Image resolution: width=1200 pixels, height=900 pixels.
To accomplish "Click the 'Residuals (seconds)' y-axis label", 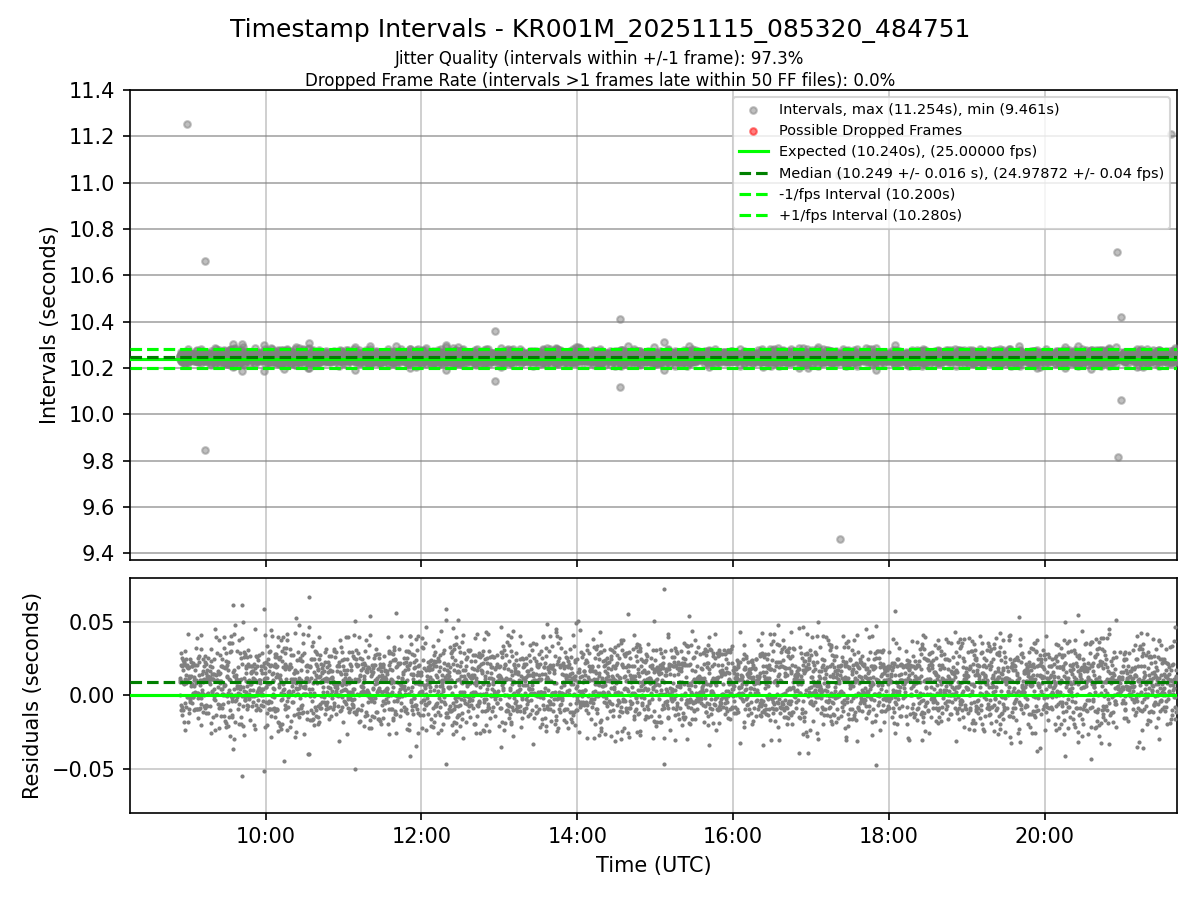I will coord(32,696).
